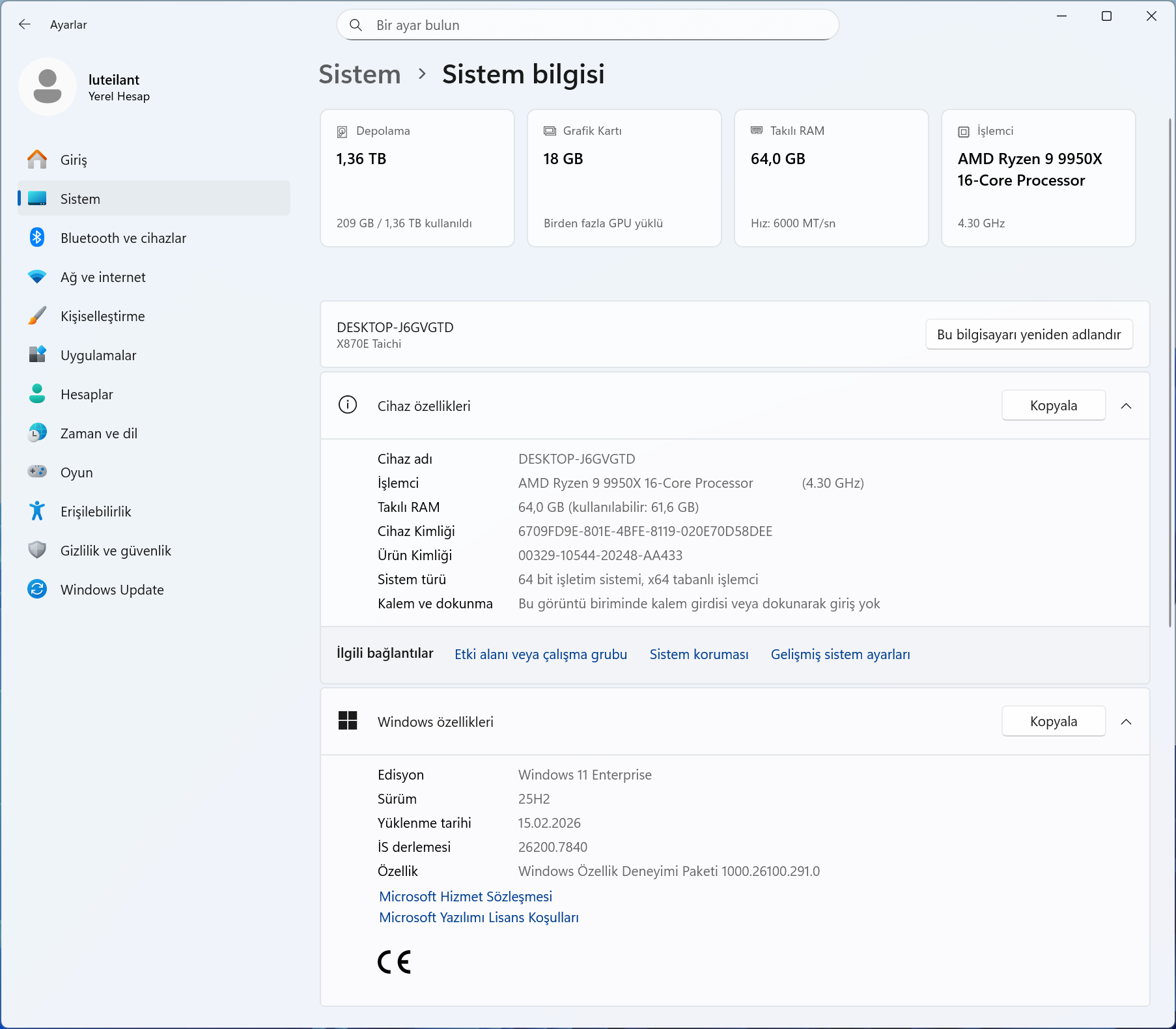This screenshot has width=1176, height=1029.
Task: Click the Erişilebilirlik accessibility icon
Action: click(x=37, y=511)
